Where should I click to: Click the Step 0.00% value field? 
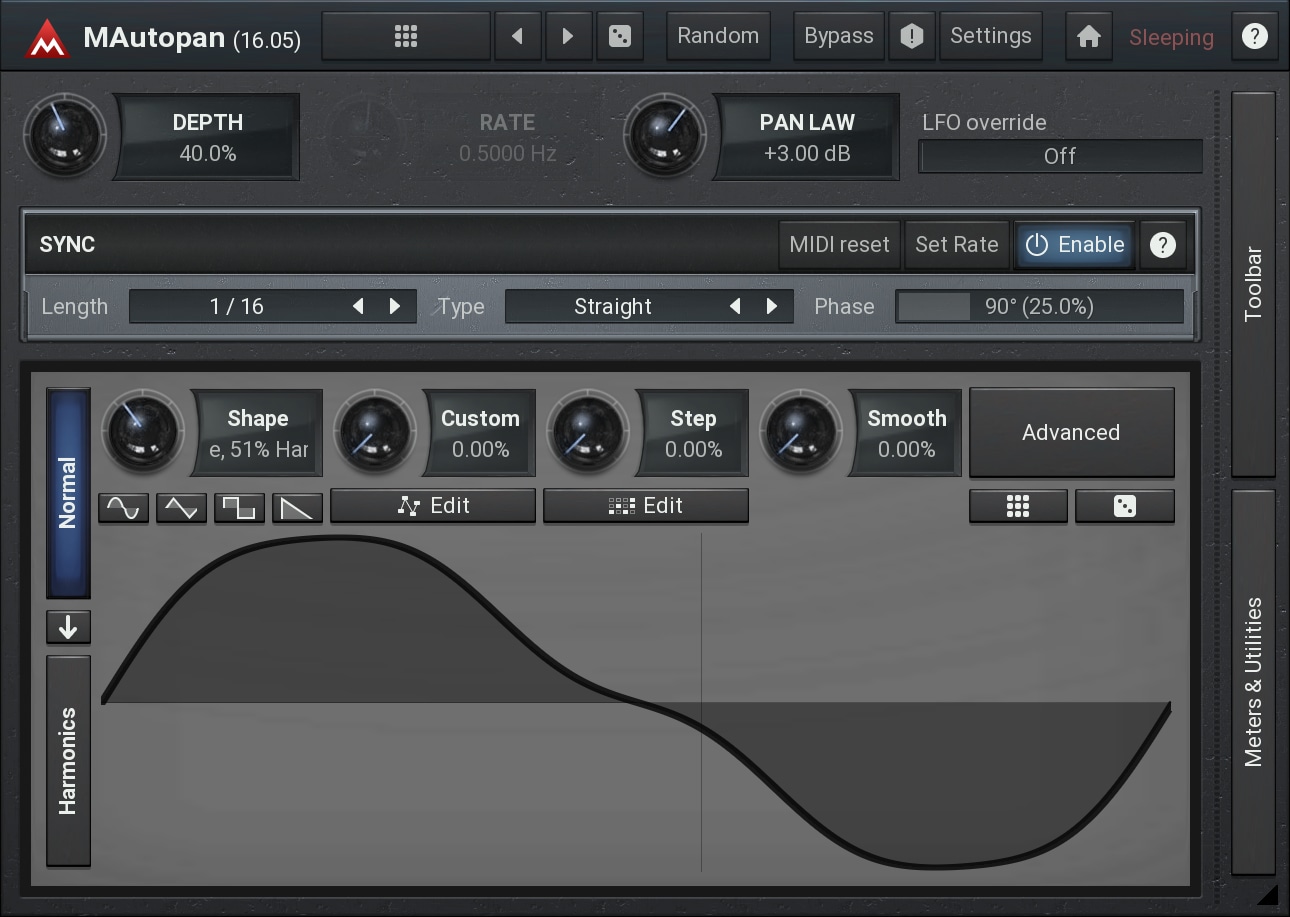pyautogui.click(x=694, y=434)
